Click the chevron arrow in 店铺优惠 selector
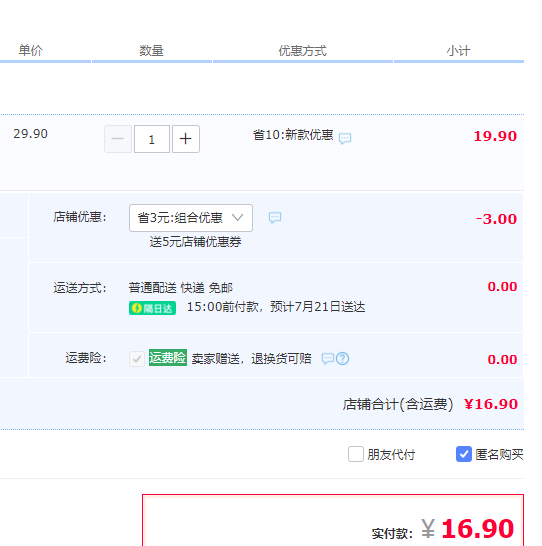 (x=237, y=218)
